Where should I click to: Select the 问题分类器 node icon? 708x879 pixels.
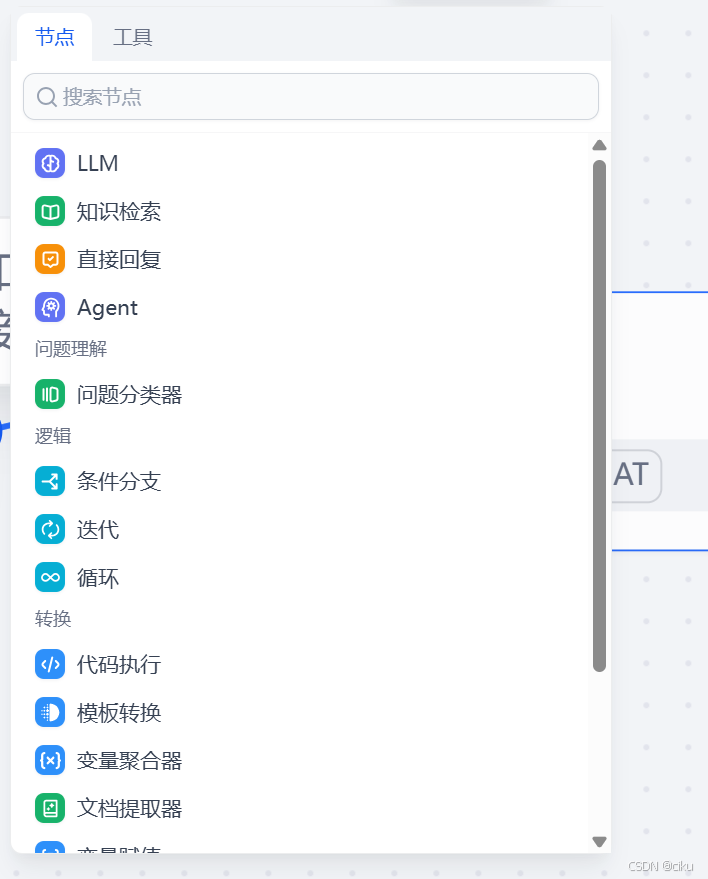tap(50, 394)
